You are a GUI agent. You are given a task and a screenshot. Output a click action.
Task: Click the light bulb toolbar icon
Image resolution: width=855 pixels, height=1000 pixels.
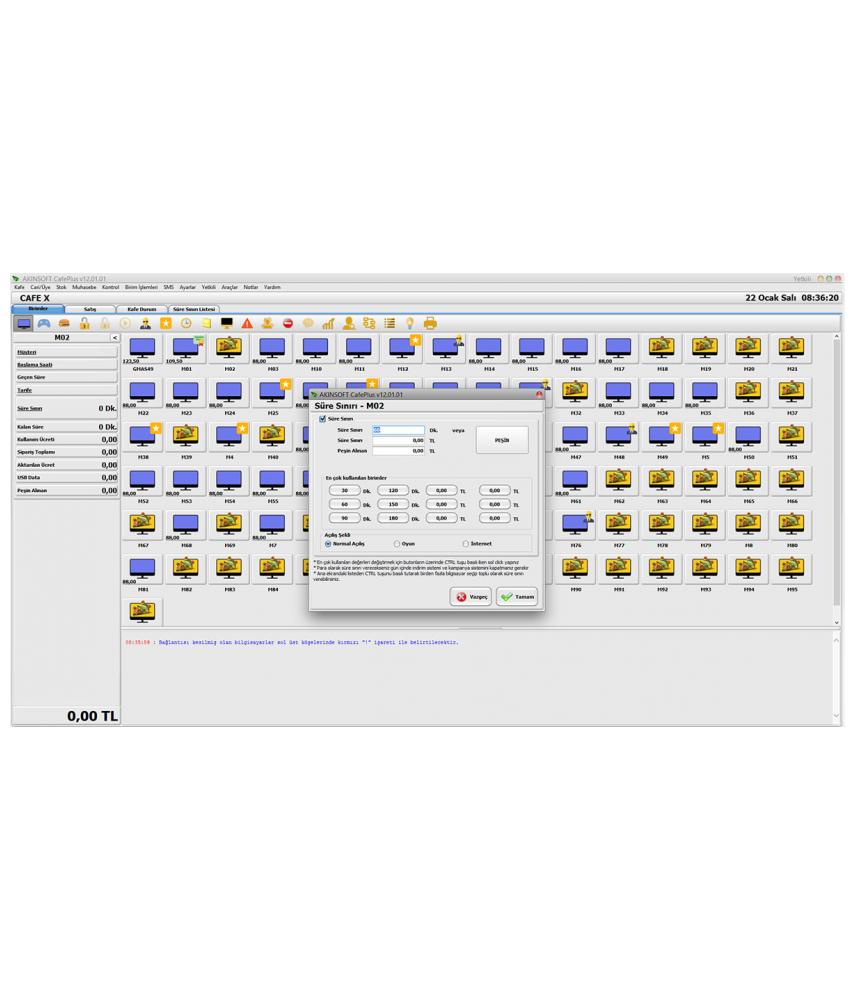point(410,324)
